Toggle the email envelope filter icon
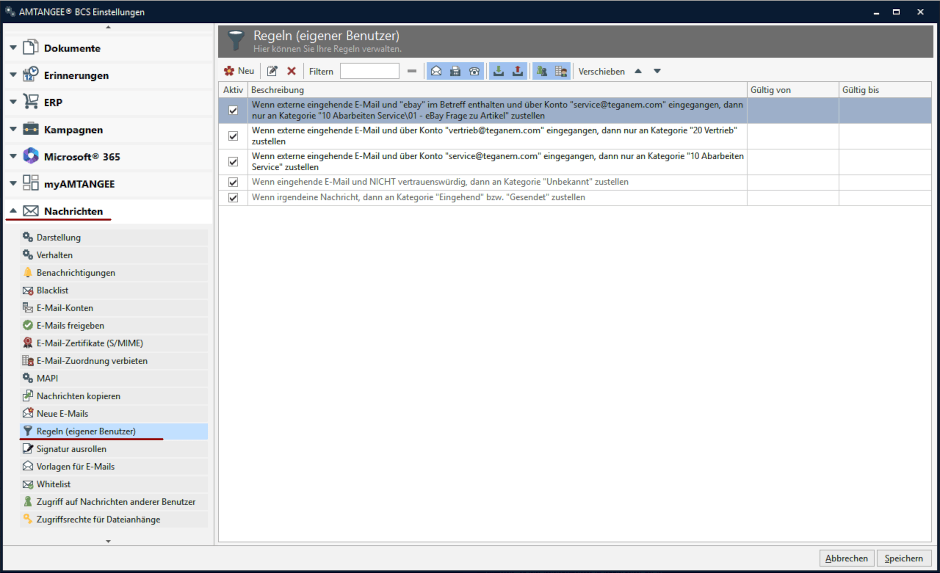The image size is (940, 573). (x=436, y=71)
